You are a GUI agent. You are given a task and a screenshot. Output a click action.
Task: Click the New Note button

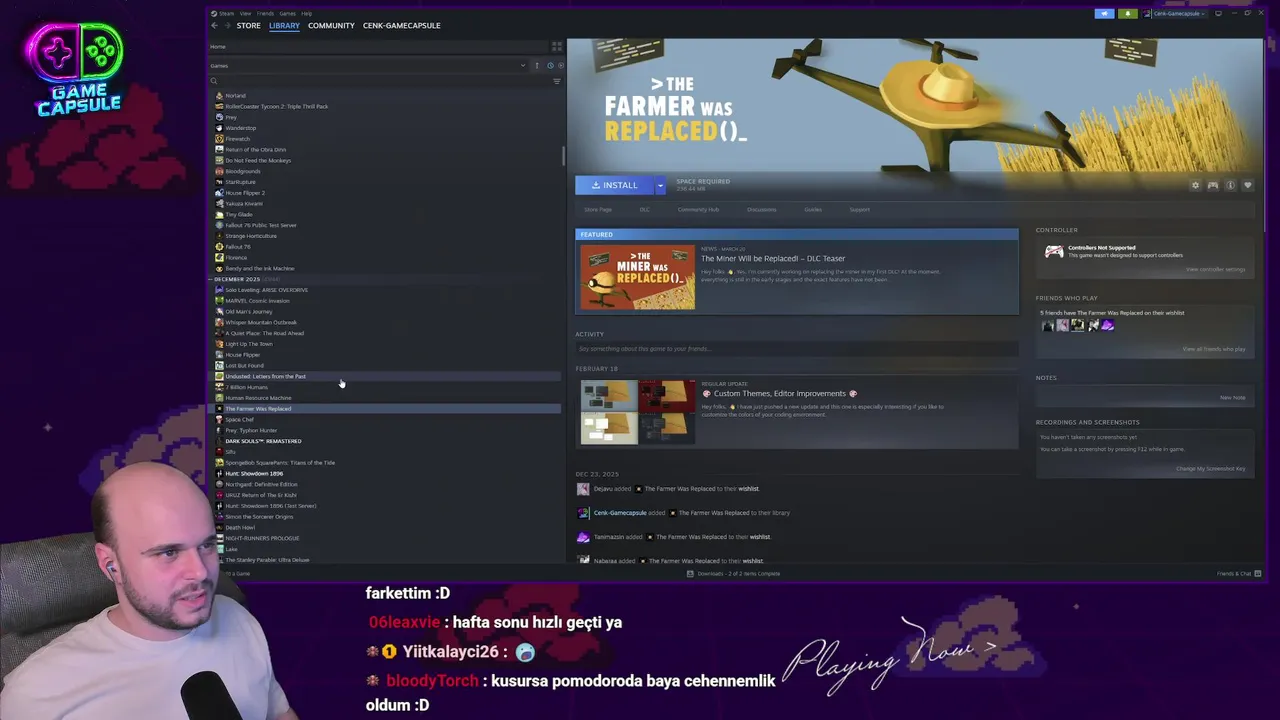[x=1233, y=398]
